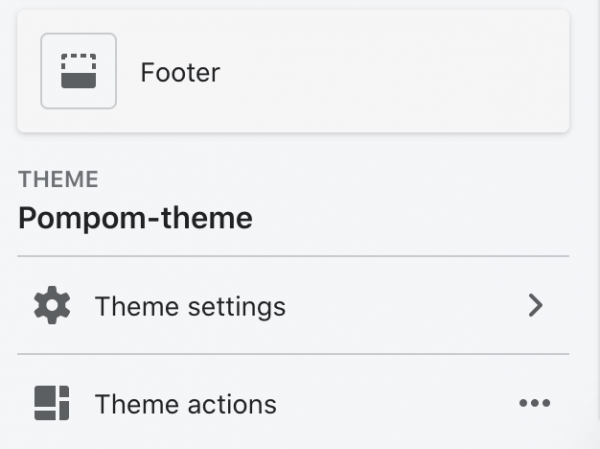Screen dimensions: 600x449
Task: Expand Theme settings using the chevron arrow
Action: [535, 305]
